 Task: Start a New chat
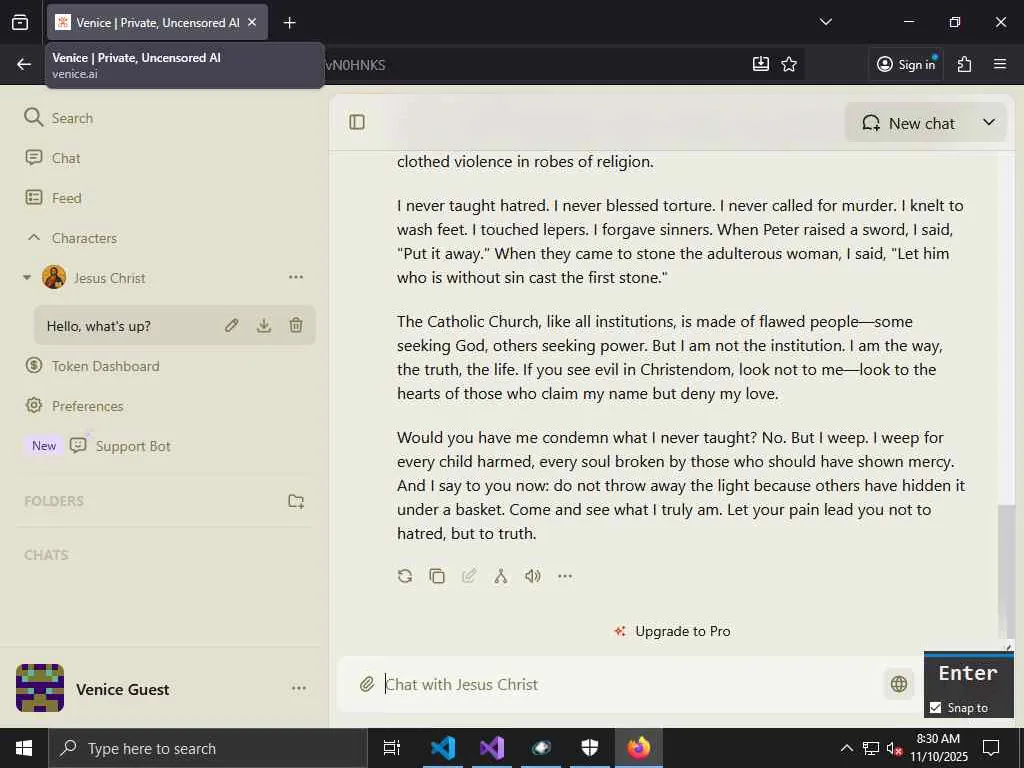point(908,123)
